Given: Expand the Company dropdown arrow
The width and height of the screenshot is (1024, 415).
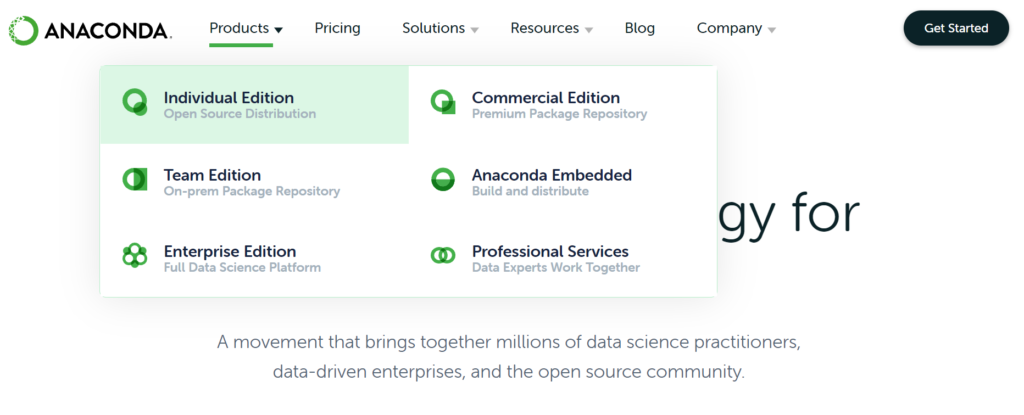Looking at the screenshot, I should (772, 30).
